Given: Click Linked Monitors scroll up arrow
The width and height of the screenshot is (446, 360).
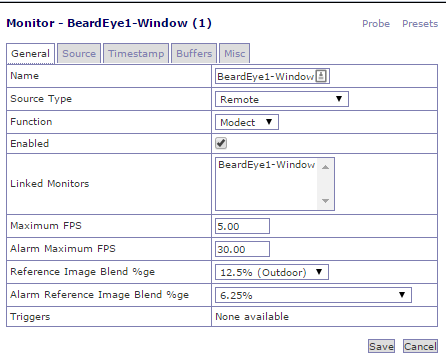Looking at the screenshot, I should point(325,167).
